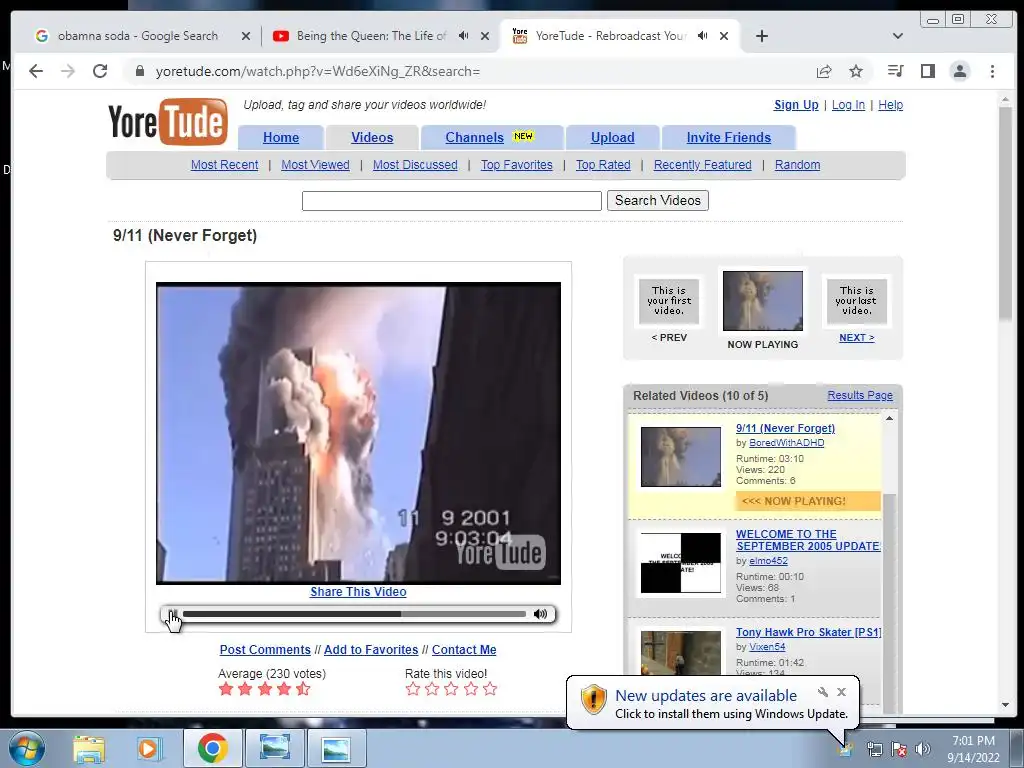
Task: Click the Now Playing video thumbnail
Action: pos(763,301)
